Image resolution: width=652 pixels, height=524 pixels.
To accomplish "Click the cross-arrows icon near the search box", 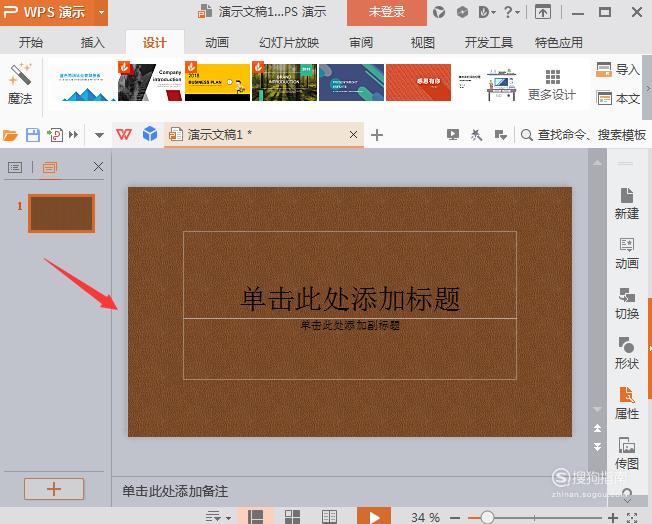I will click(x=477, y=135).
